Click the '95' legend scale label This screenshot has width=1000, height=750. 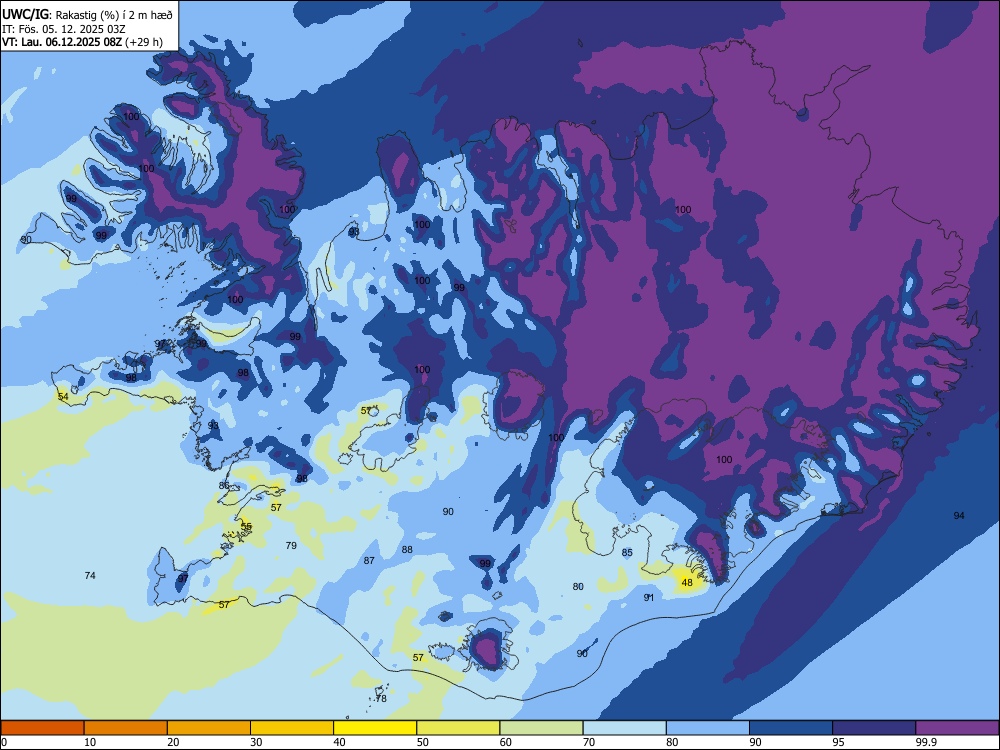838,742
